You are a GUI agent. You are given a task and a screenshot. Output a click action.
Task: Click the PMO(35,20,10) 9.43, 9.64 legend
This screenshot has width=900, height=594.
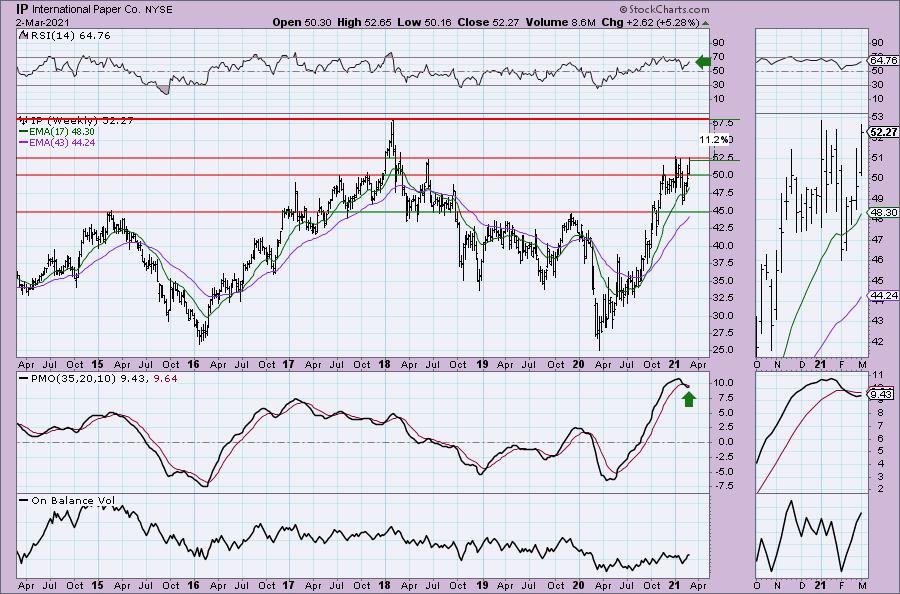104,379
